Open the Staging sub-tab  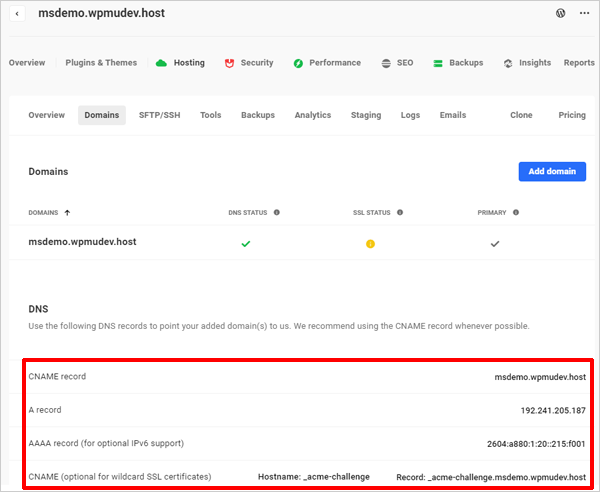tap(366, 115)
